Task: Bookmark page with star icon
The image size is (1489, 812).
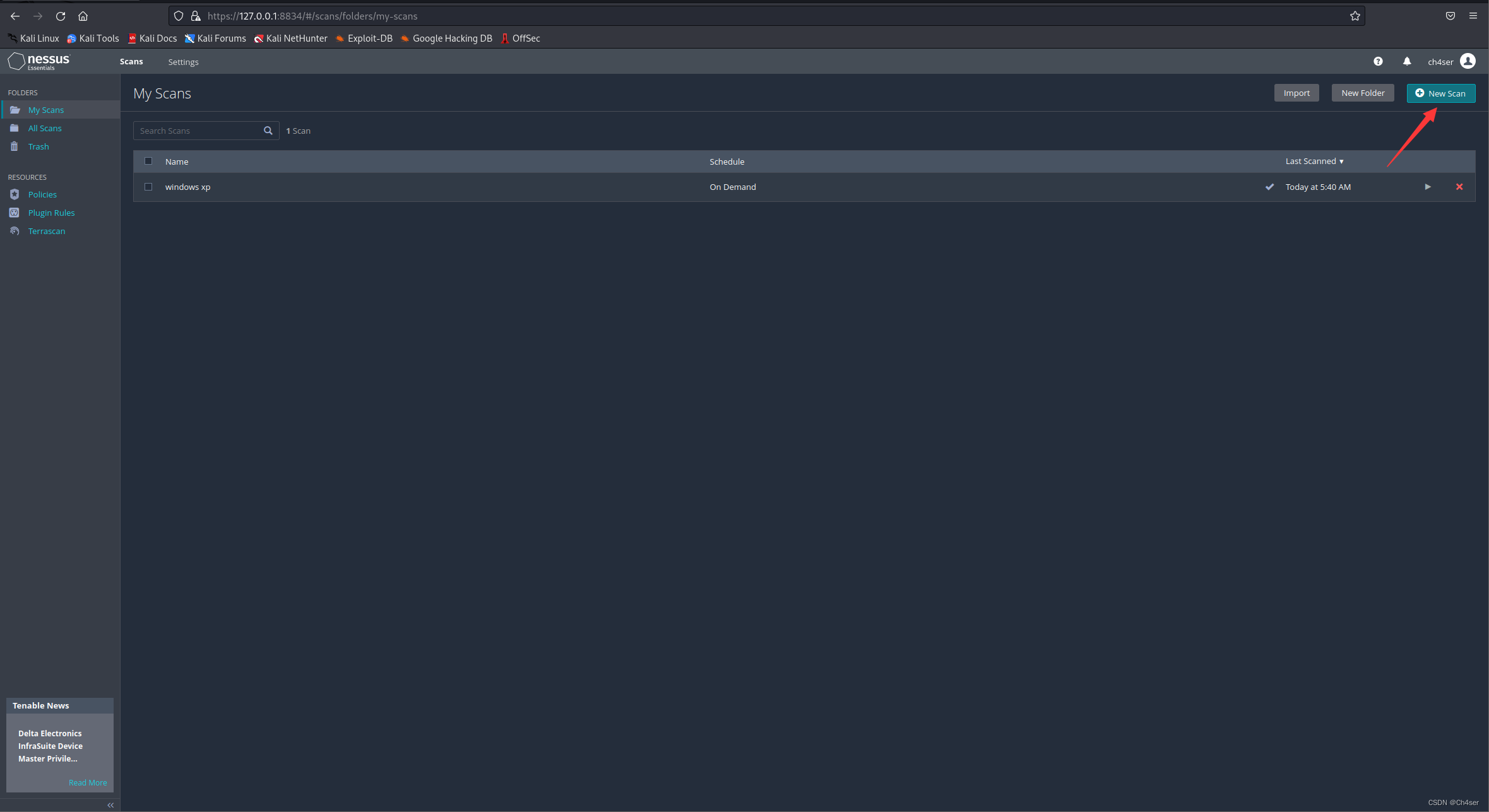Action: (1355, 16)
